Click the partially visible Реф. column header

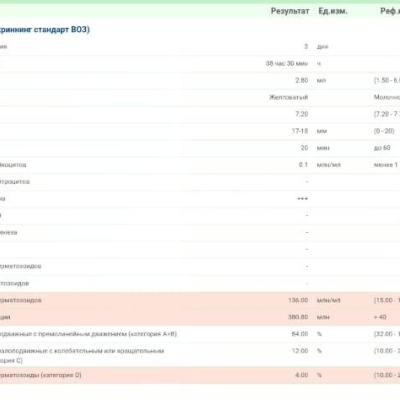coord(390,11)
